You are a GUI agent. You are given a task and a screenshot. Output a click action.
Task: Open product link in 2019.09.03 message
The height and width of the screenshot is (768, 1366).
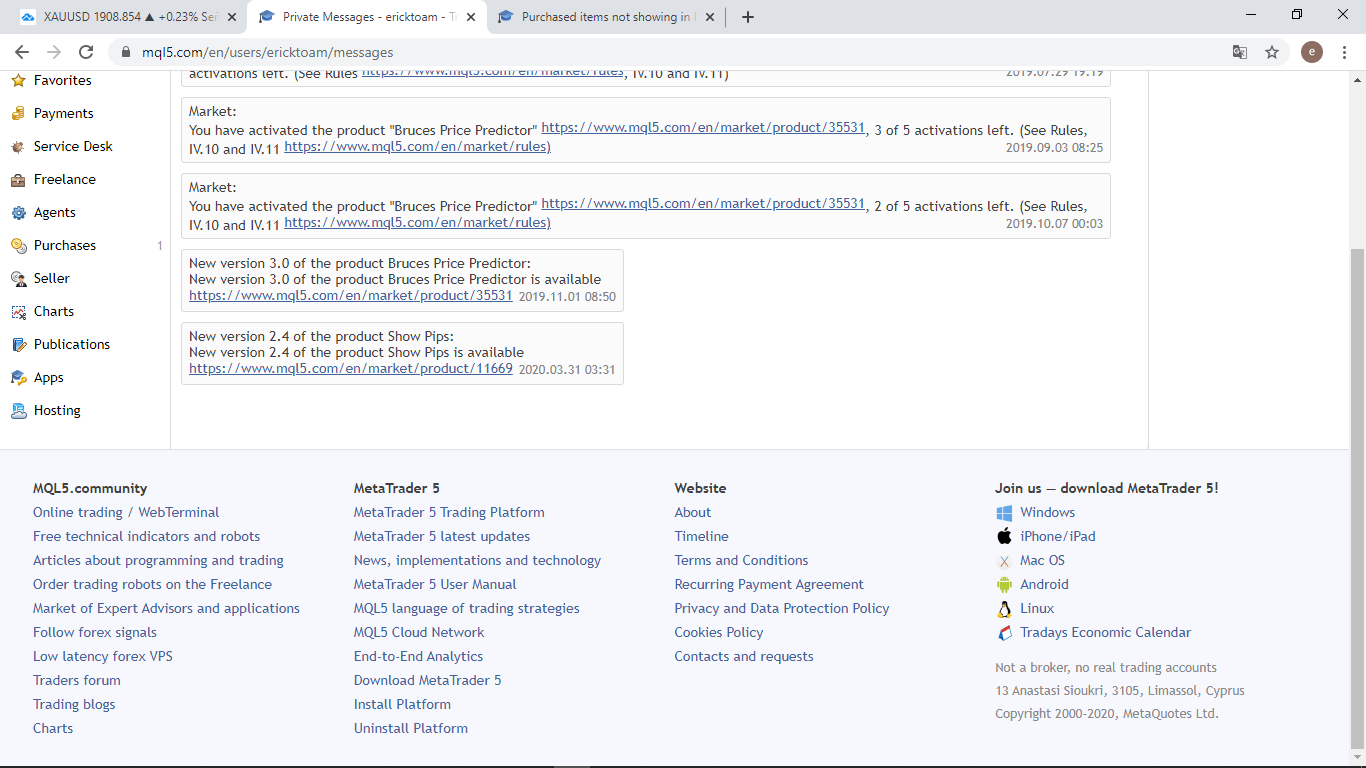(703, 128)
